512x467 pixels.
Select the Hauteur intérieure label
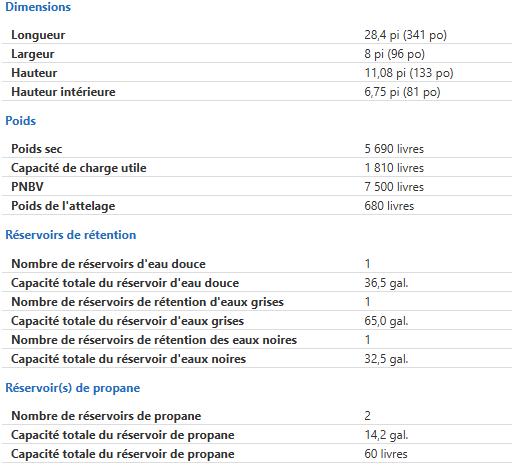tap(63, 92)
